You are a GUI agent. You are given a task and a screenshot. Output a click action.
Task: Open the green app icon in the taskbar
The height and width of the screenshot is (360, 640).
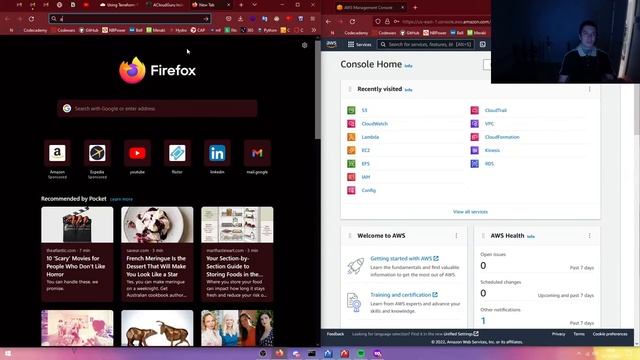pos(361,353)
